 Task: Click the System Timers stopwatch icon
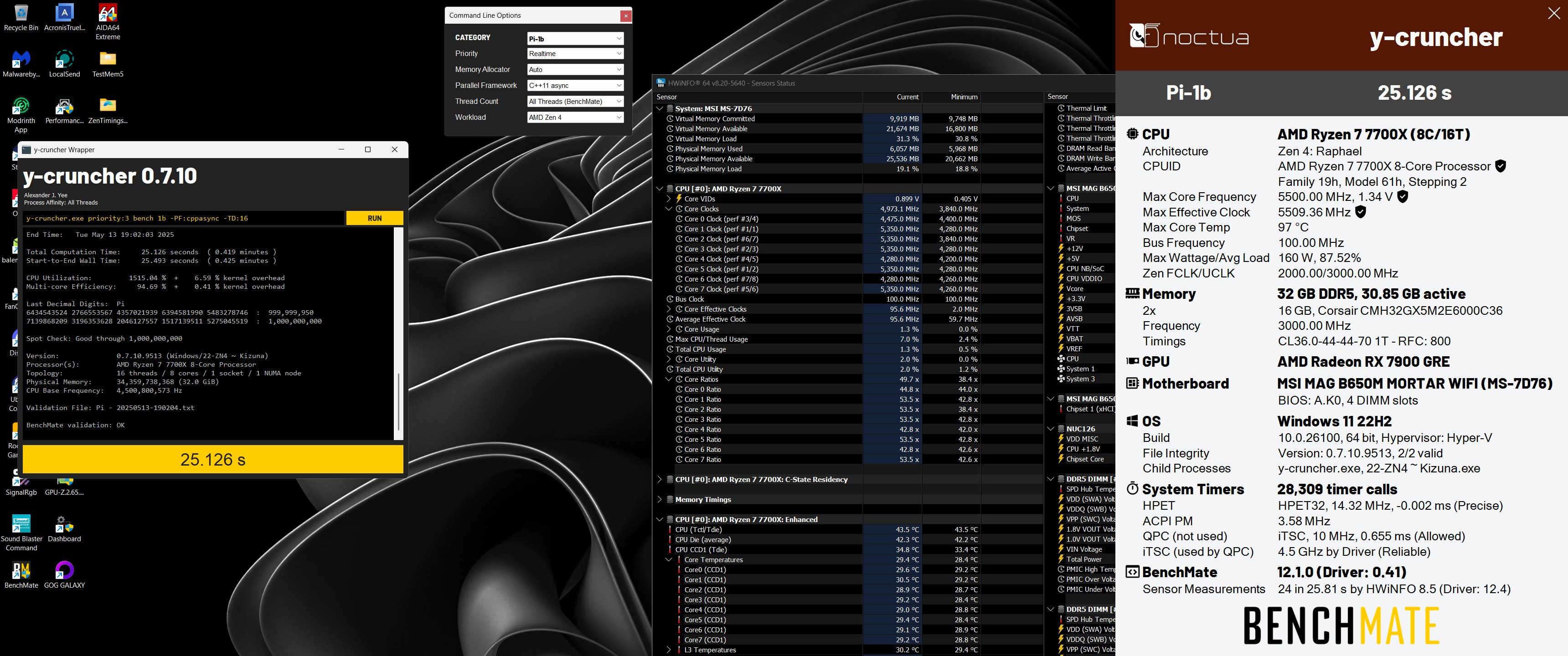tap(1132, 489)
